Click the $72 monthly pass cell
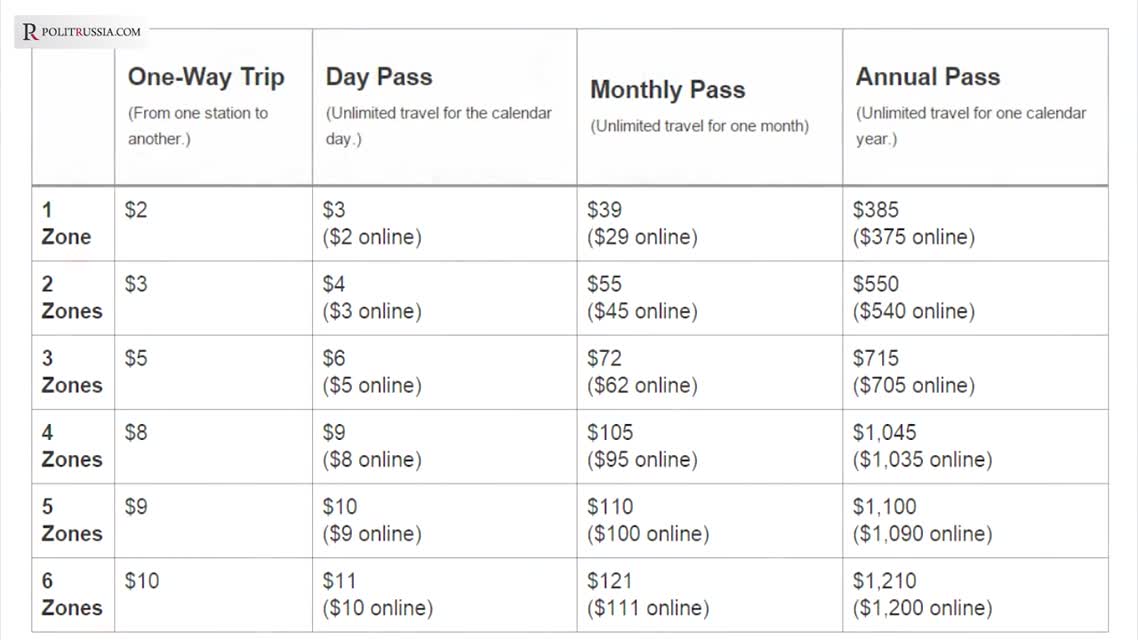 [x=710, y=372]
